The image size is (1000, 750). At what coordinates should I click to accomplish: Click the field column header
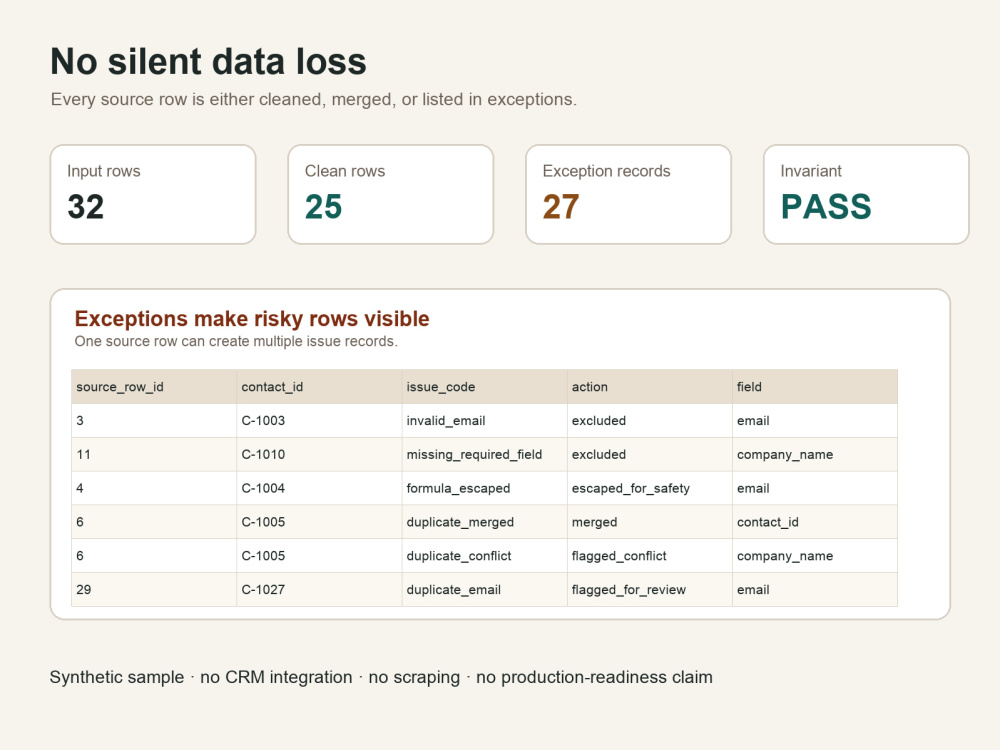tap(814, 386)
